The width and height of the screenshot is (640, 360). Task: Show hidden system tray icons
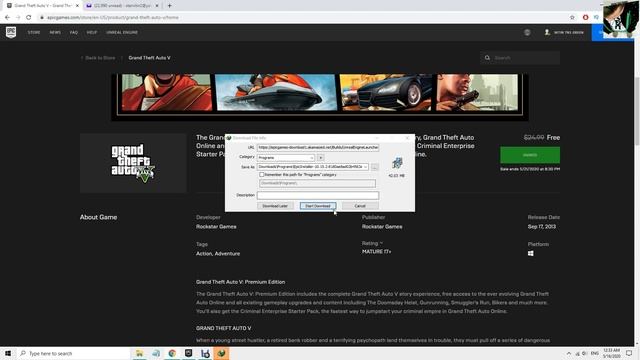pos(569,353)
